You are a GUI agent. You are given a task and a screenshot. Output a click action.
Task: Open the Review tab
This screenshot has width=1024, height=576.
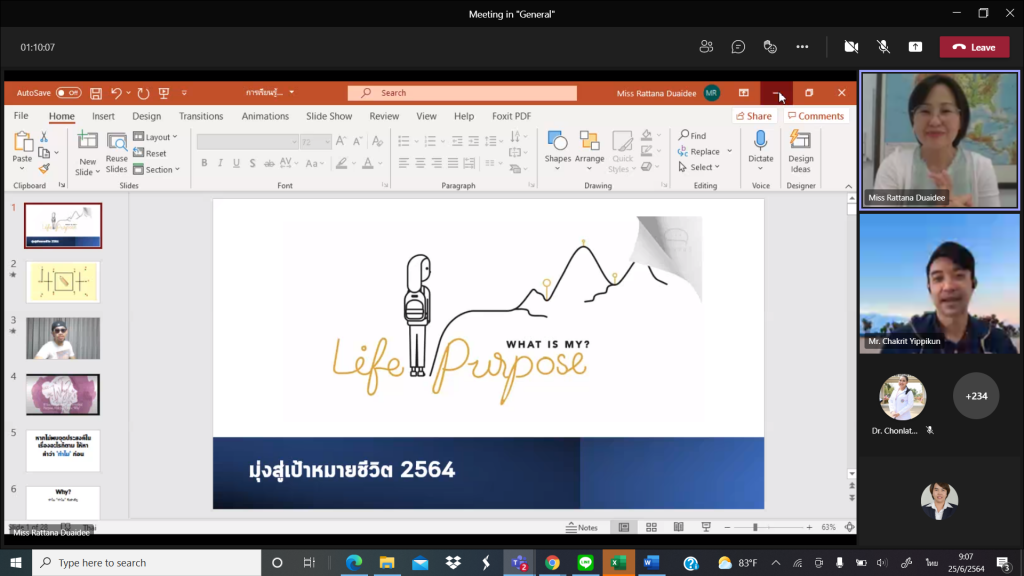pyautogui.click(x=384, y=116)
